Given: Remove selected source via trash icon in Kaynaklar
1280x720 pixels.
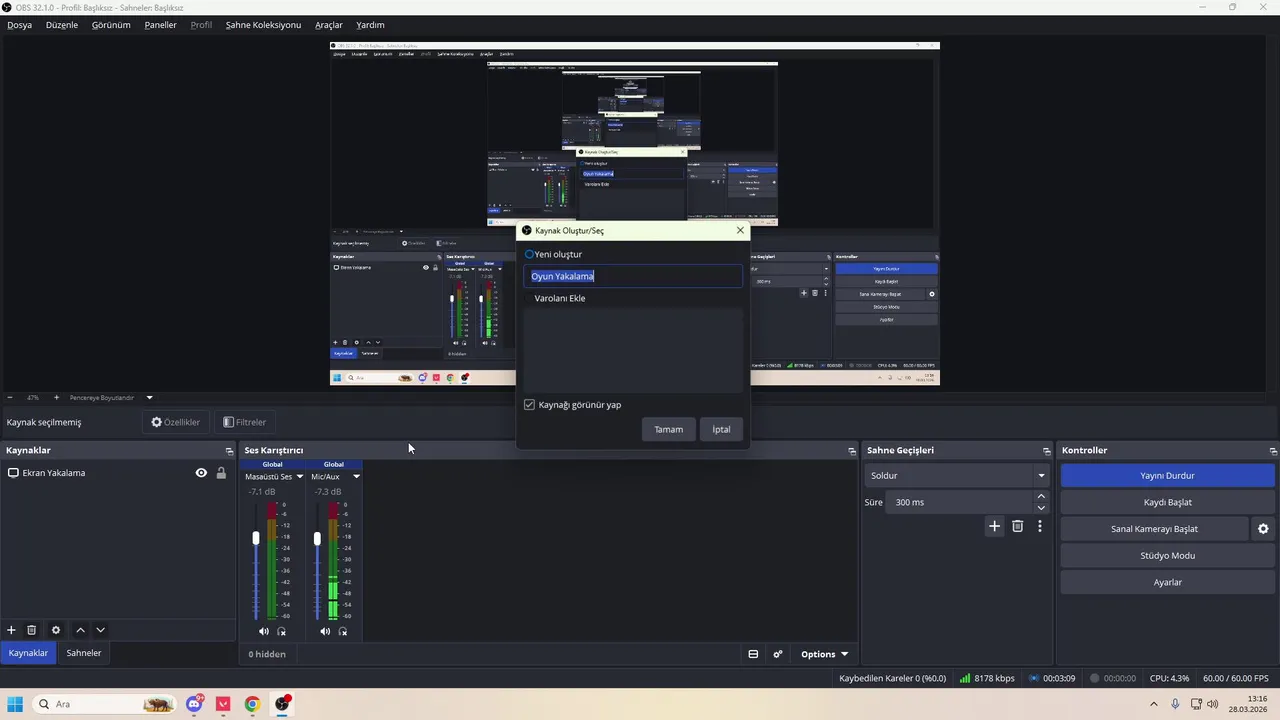Looking at the screenshot, I should [x=31, y=630].
